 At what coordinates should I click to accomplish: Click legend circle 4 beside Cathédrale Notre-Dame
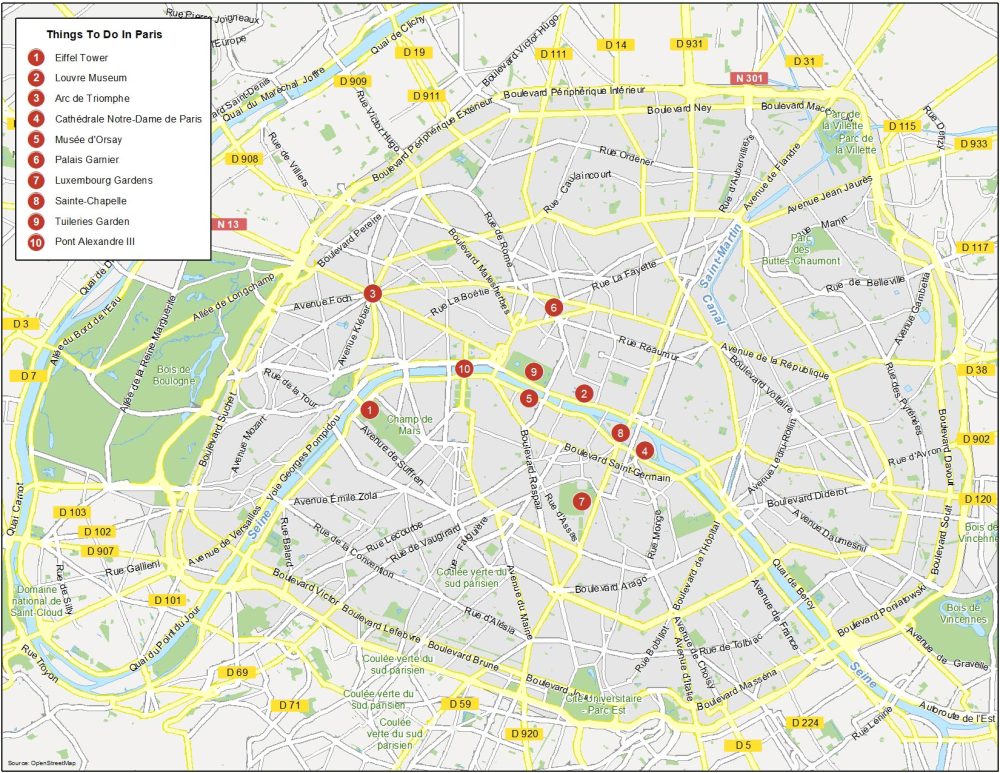36,119
